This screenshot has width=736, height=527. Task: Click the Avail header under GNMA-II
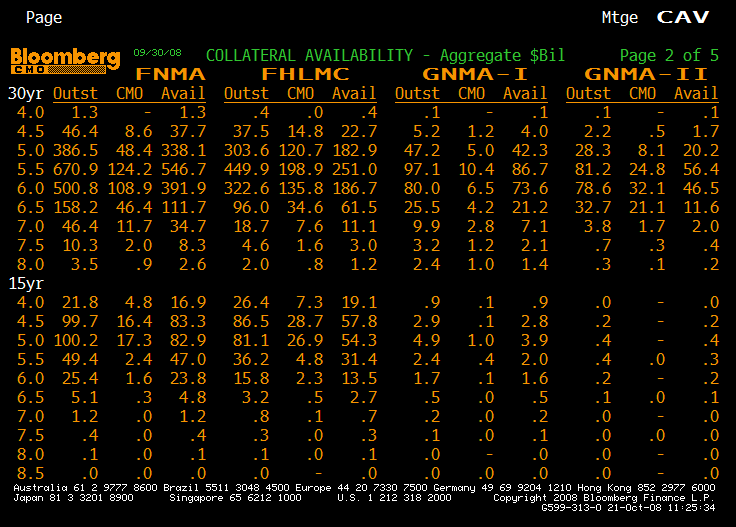pyautogui.click(x=696, y=94)
